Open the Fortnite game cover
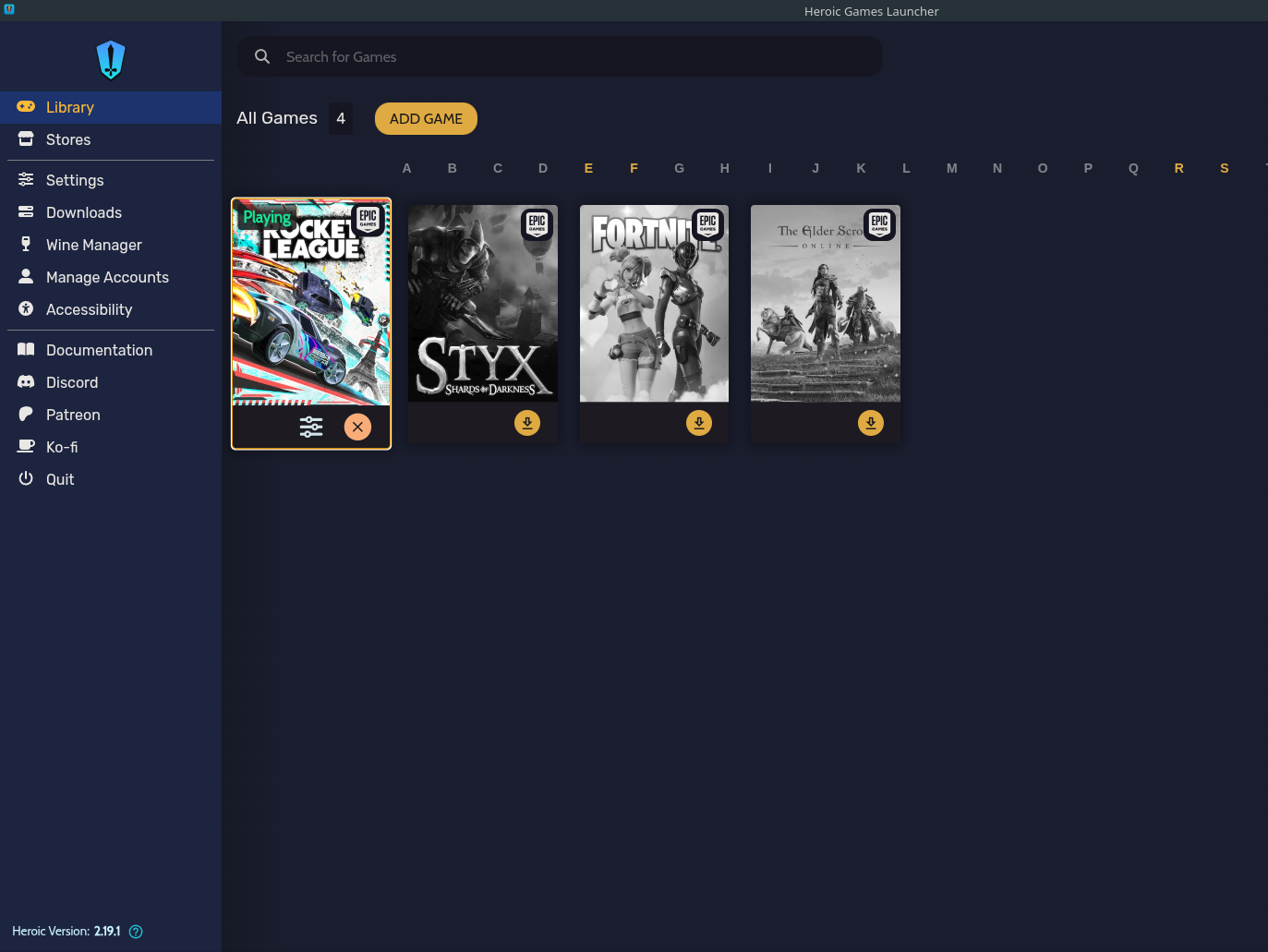Screen dimensions: 1268x952 tap(654, 304)
